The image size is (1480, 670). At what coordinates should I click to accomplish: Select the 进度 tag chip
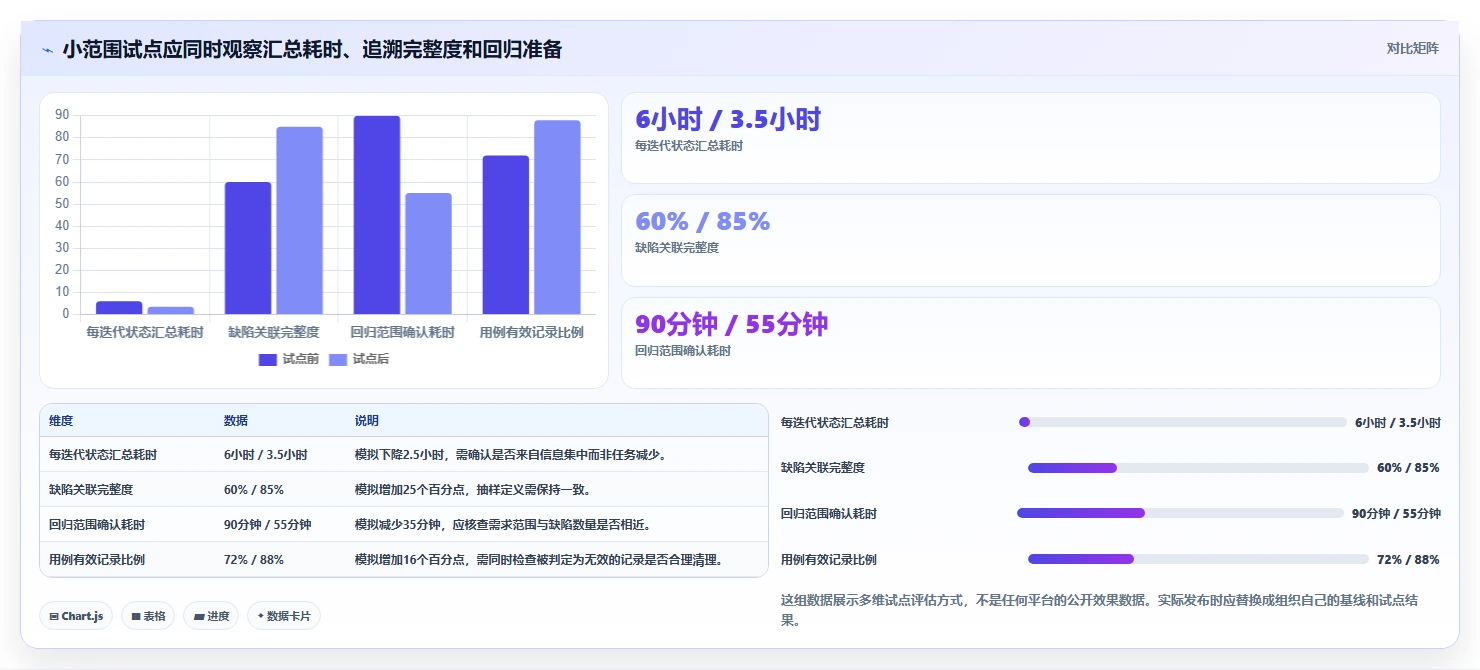tap(211, 616)
